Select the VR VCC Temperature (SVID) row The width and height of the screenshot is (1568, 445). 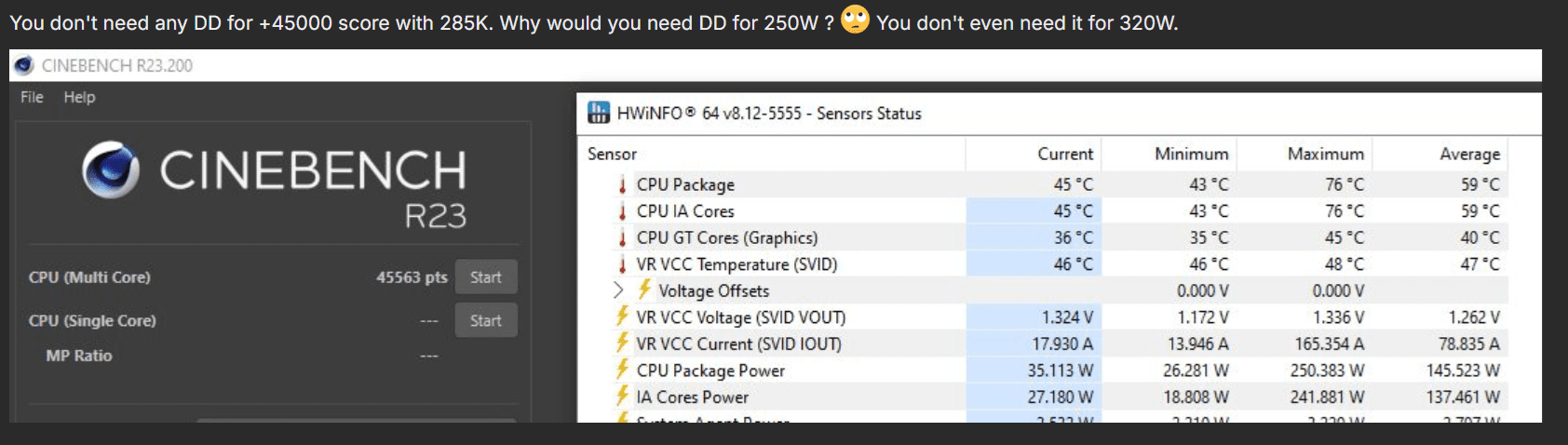coord(737,264)
